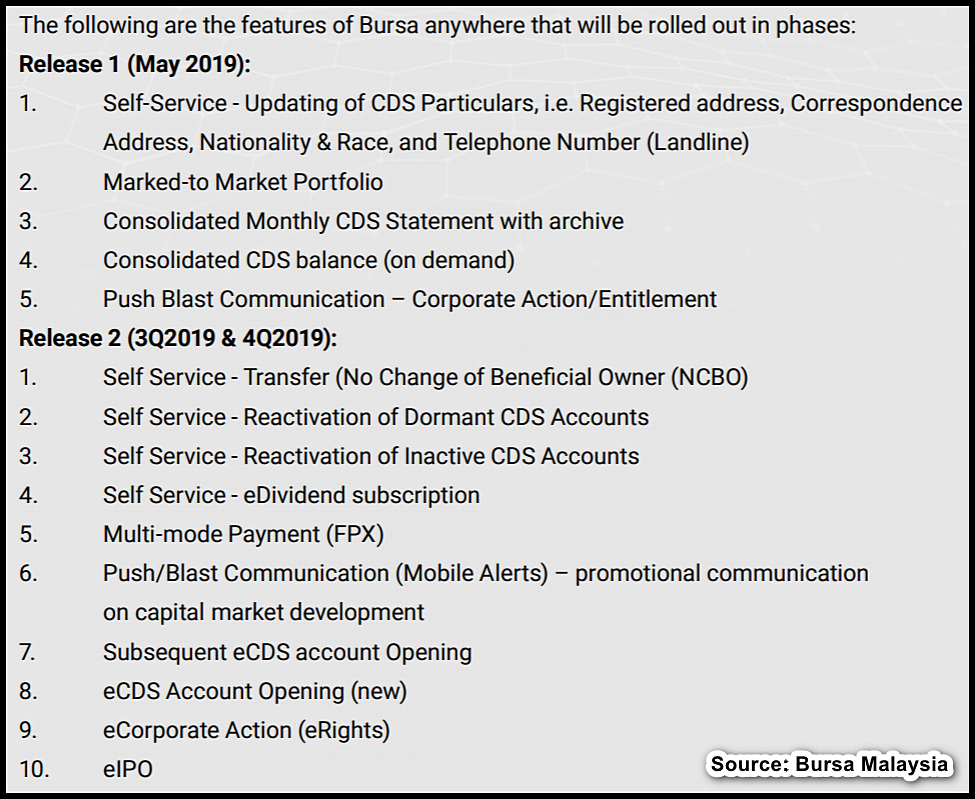This screenshot has width=975, height=799.
Task: Select the Marked-to Market Portfolio item
Action: 243,182
